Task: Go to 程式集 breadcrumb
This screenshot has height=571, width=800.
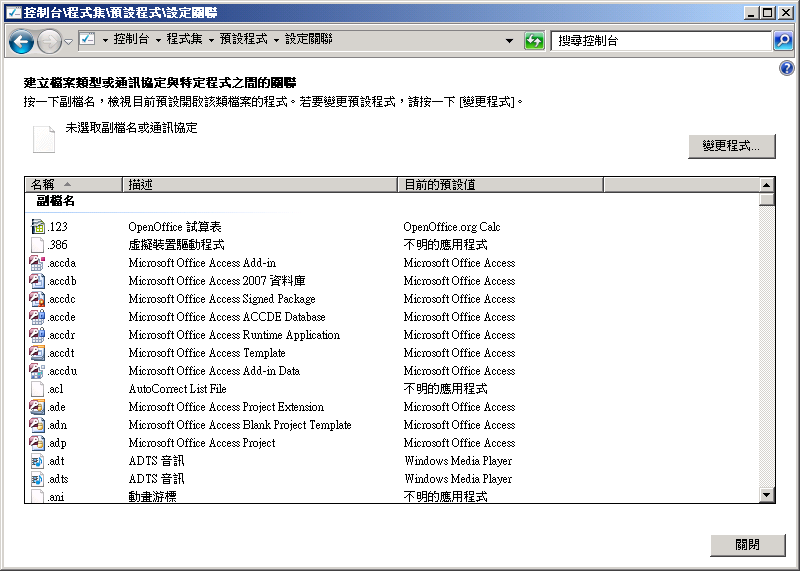Action: [184, 39]
